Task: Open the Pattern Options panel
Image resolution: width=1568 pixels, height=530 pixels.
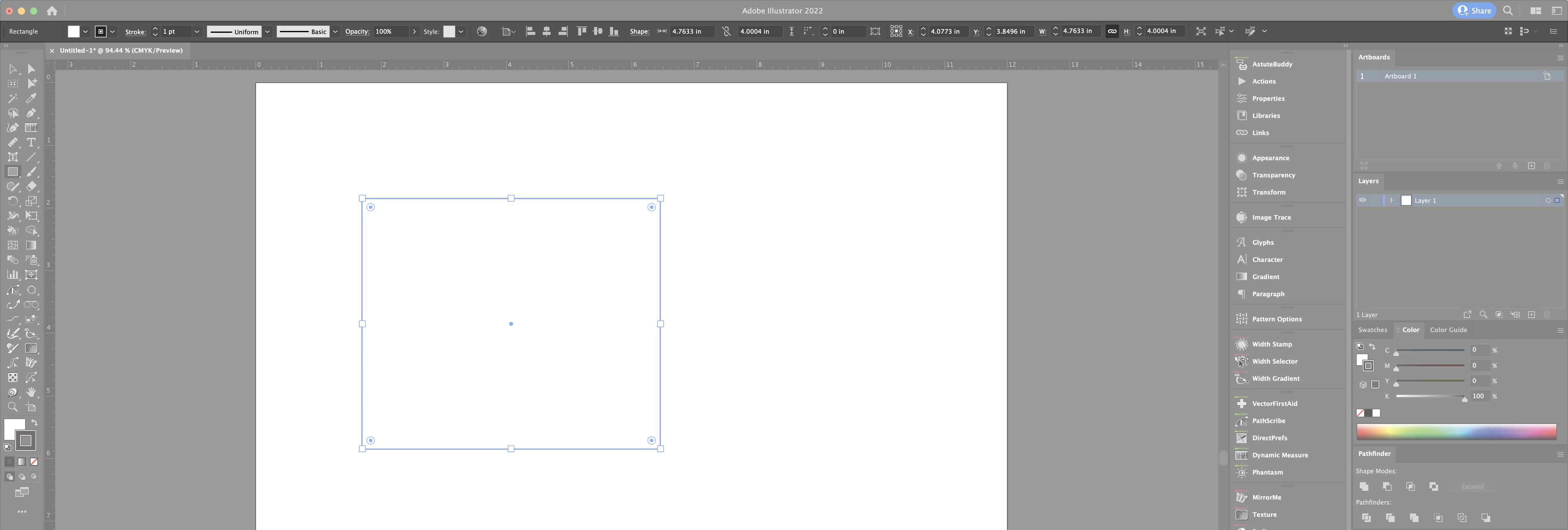Action: click(1276, 319)
